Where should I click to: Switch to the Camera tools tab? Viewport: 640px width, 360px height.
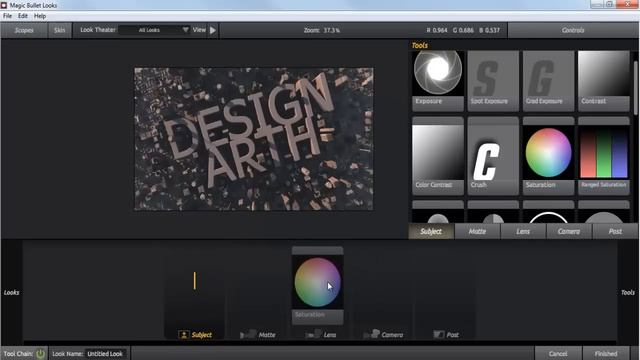[569, 231]
